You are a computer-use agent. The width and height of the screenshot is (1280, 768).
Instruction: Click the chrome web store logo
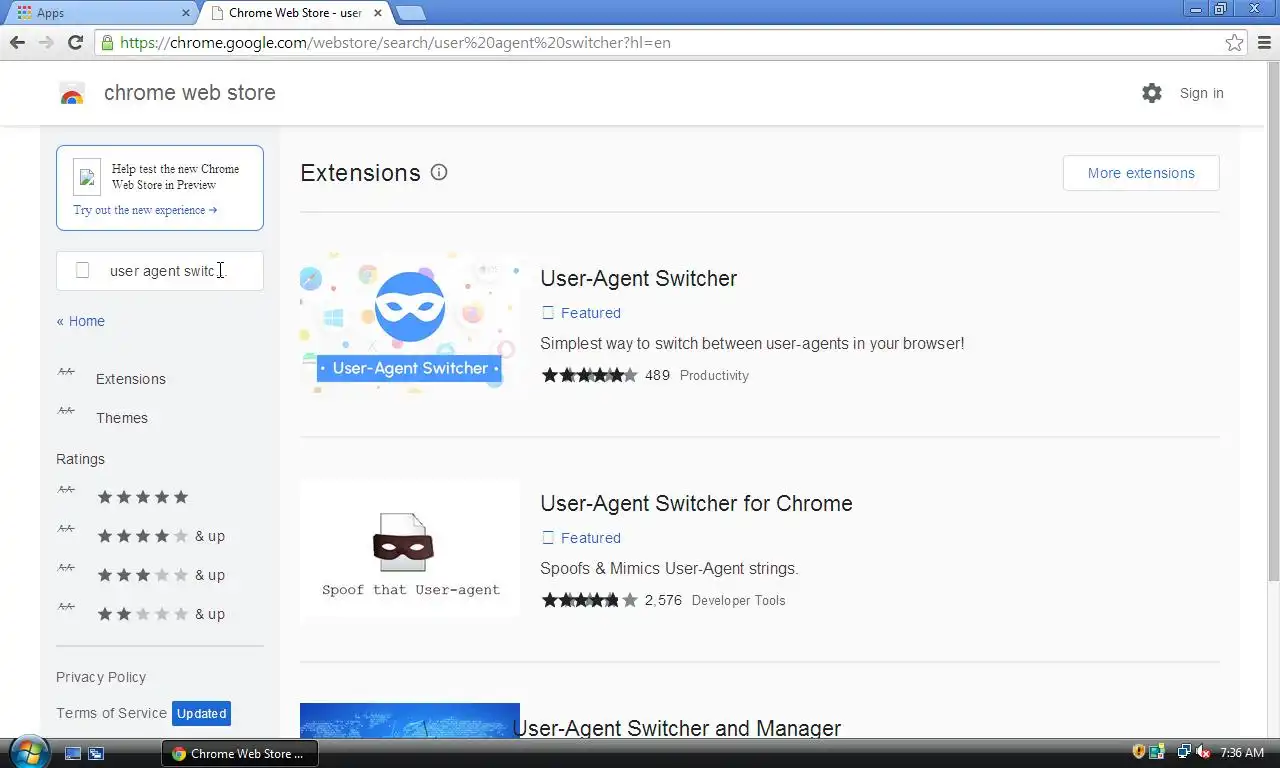pos(72,93)
